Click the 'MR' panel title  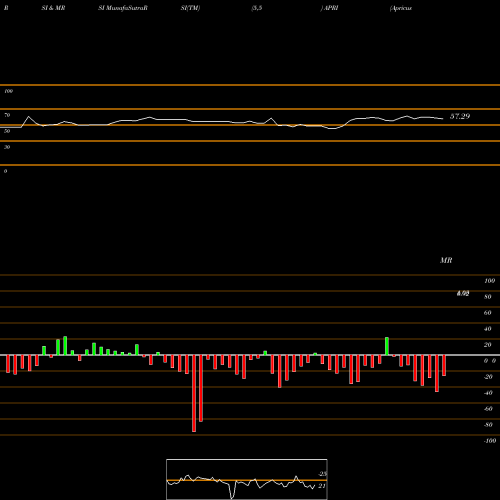click(x=446, y=260)
